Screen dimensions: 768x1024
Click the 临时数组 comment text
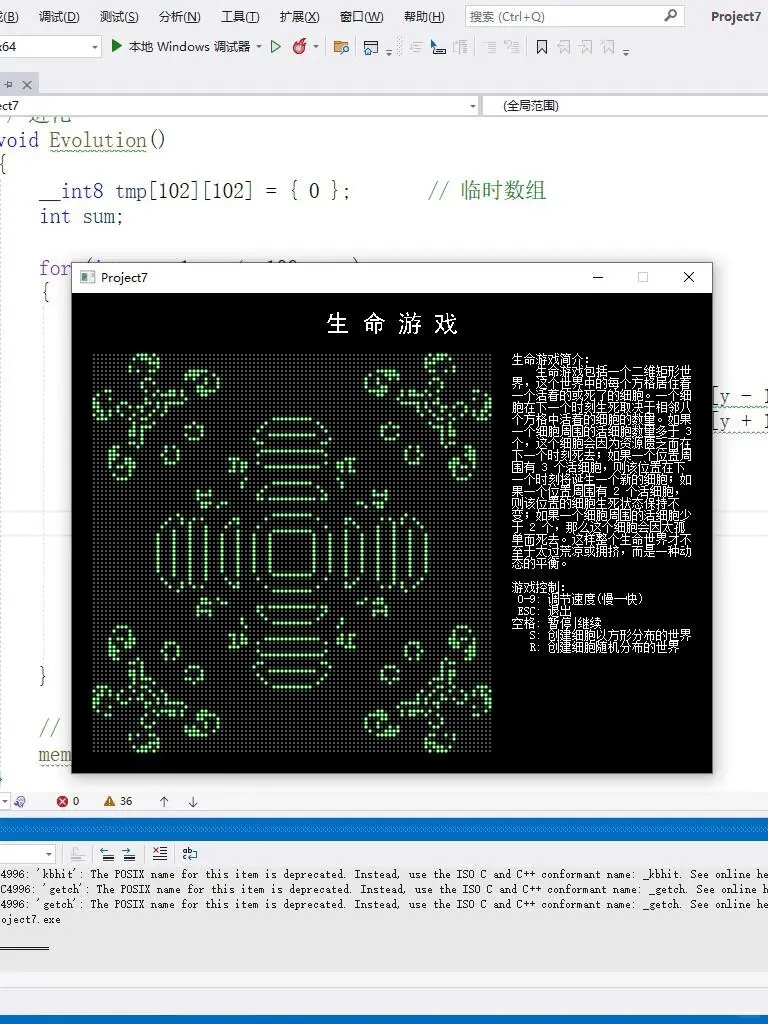503,190
